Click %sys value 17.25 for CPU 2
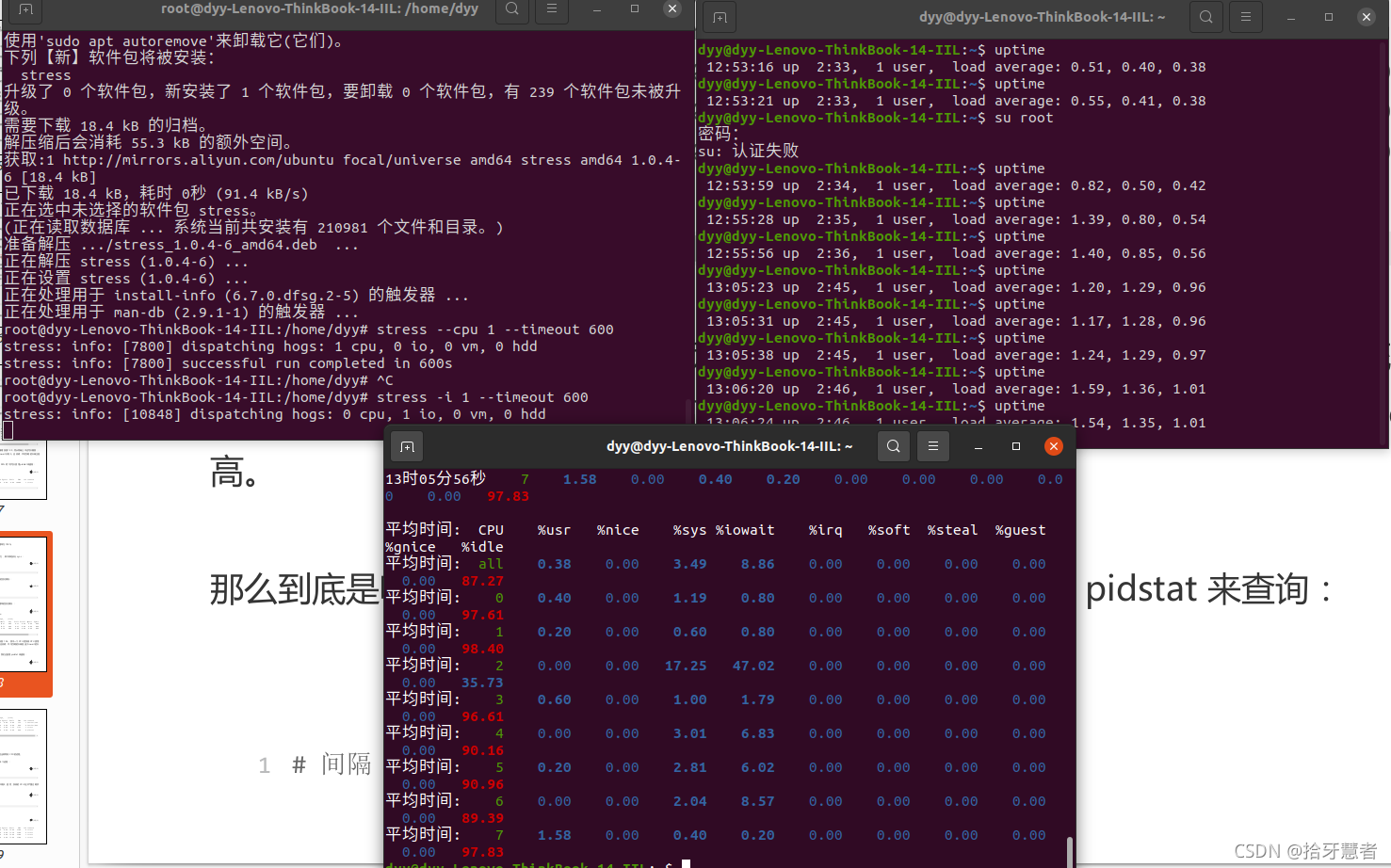The image size is (1391, 868). click(x=686, y=666)
